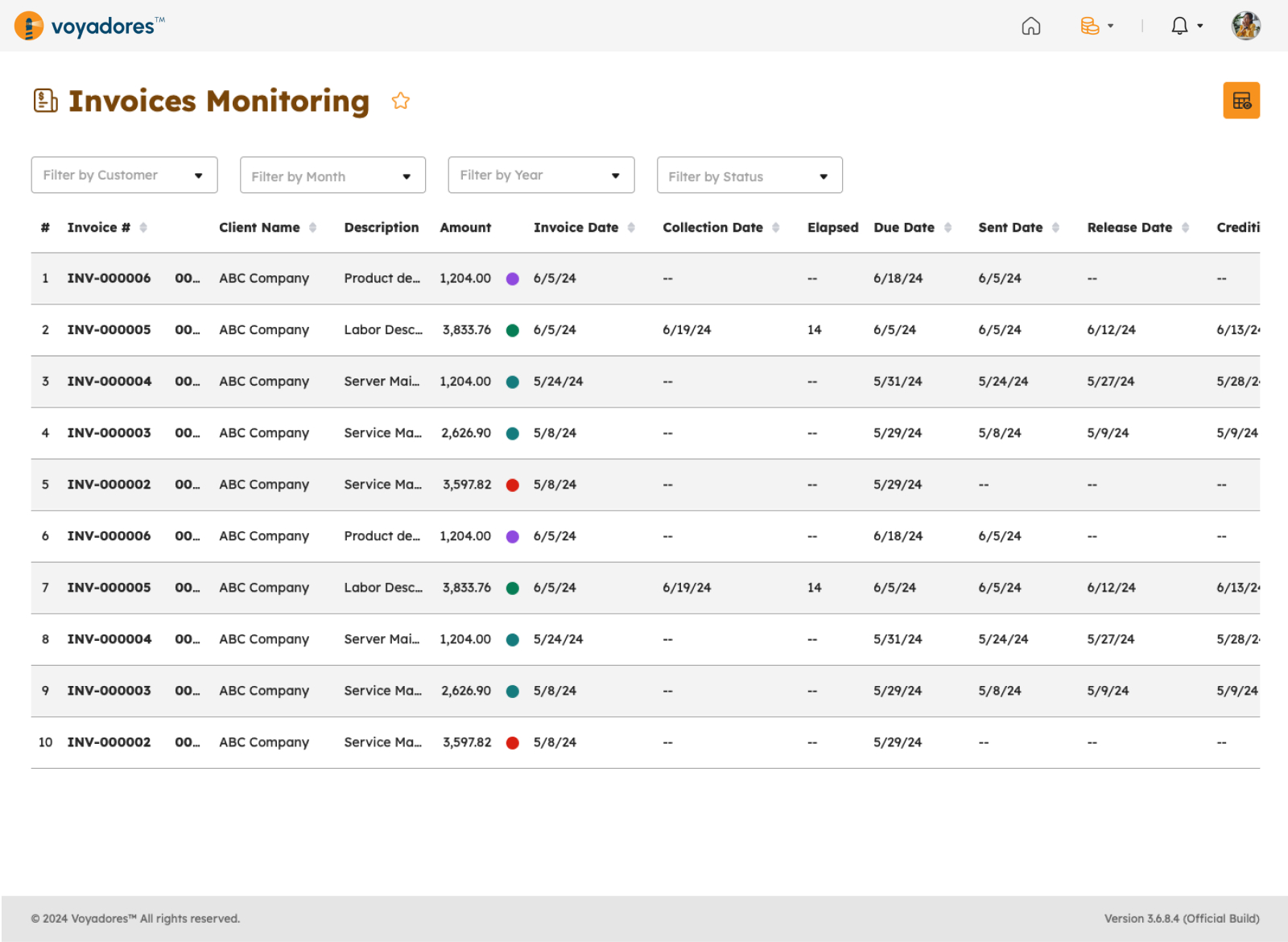Click Labor Desc... description in row 7
This screenshot has width=1288, height=942.
pos(383,587)
